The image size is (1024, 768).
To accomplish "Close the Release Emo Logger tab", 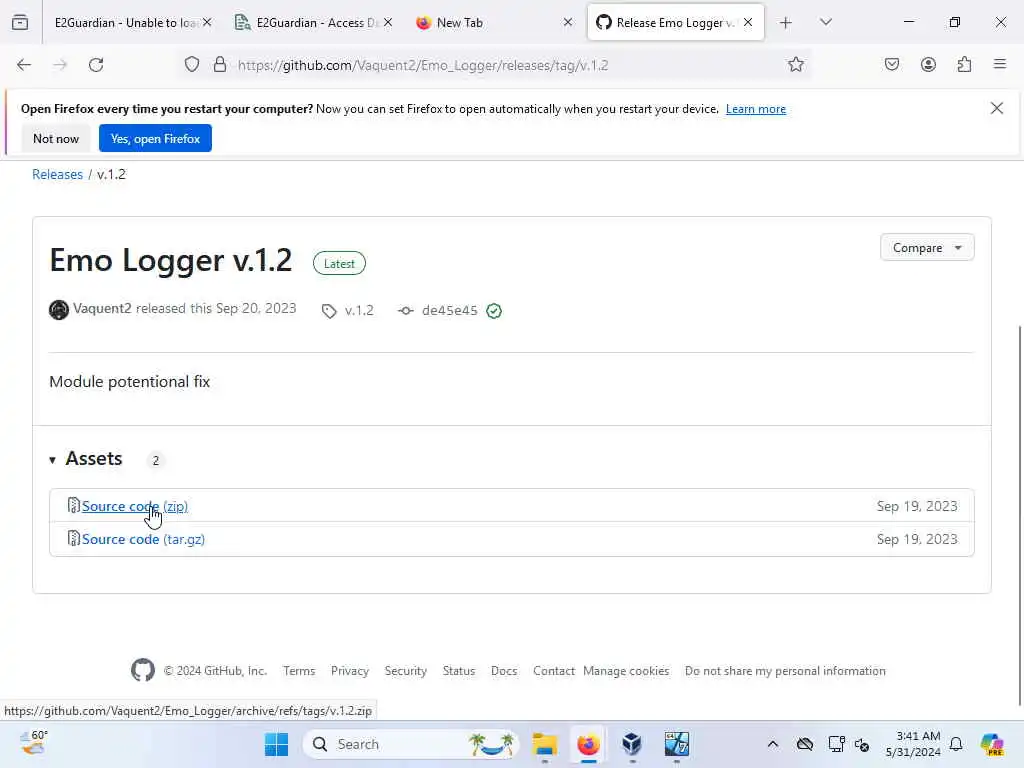I will click(748, 22).
